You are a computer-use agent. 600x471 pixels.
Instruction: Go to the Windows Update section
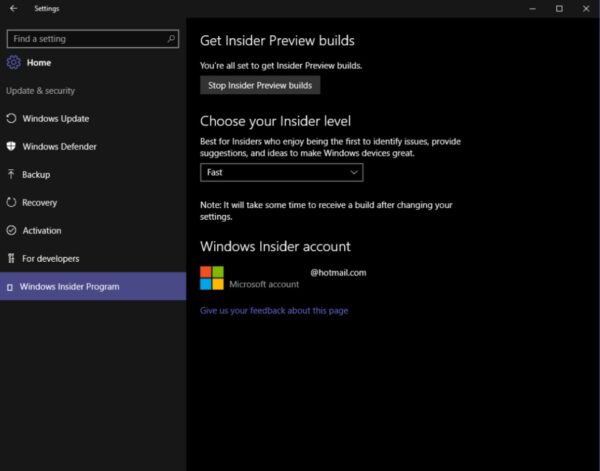pos(55,119)
